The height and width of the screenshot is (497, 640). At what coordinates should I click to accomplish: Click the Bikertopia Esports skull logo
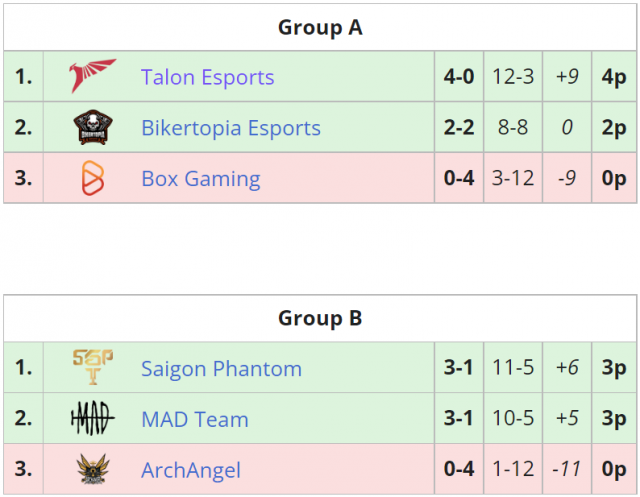[x=93, y=127]
